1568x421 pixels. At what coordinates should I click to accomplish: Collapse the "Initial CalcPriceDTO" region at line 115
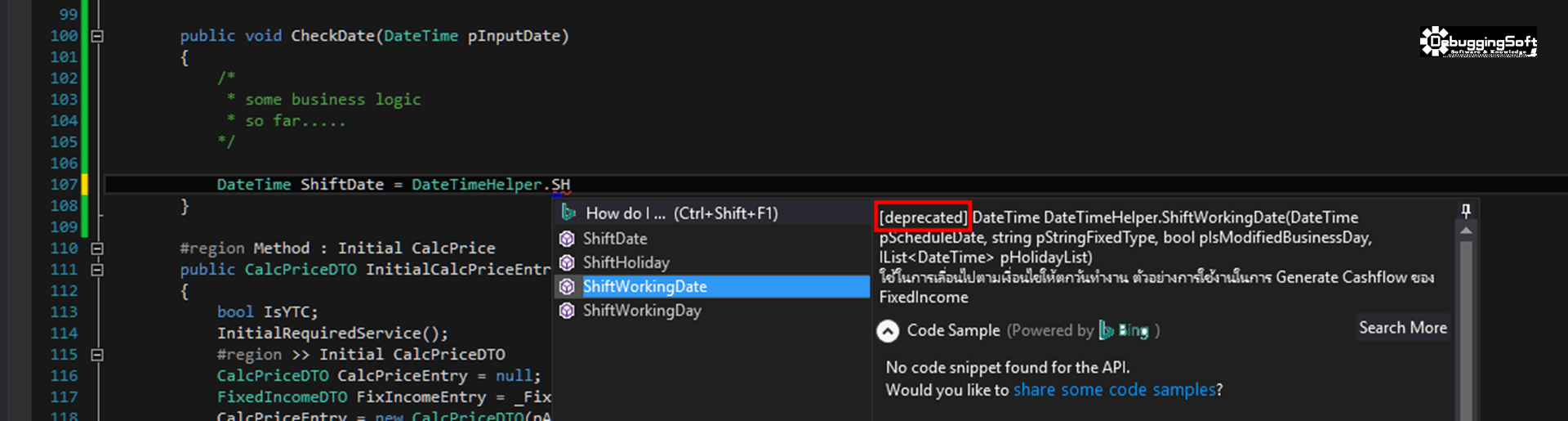(97, 355)
